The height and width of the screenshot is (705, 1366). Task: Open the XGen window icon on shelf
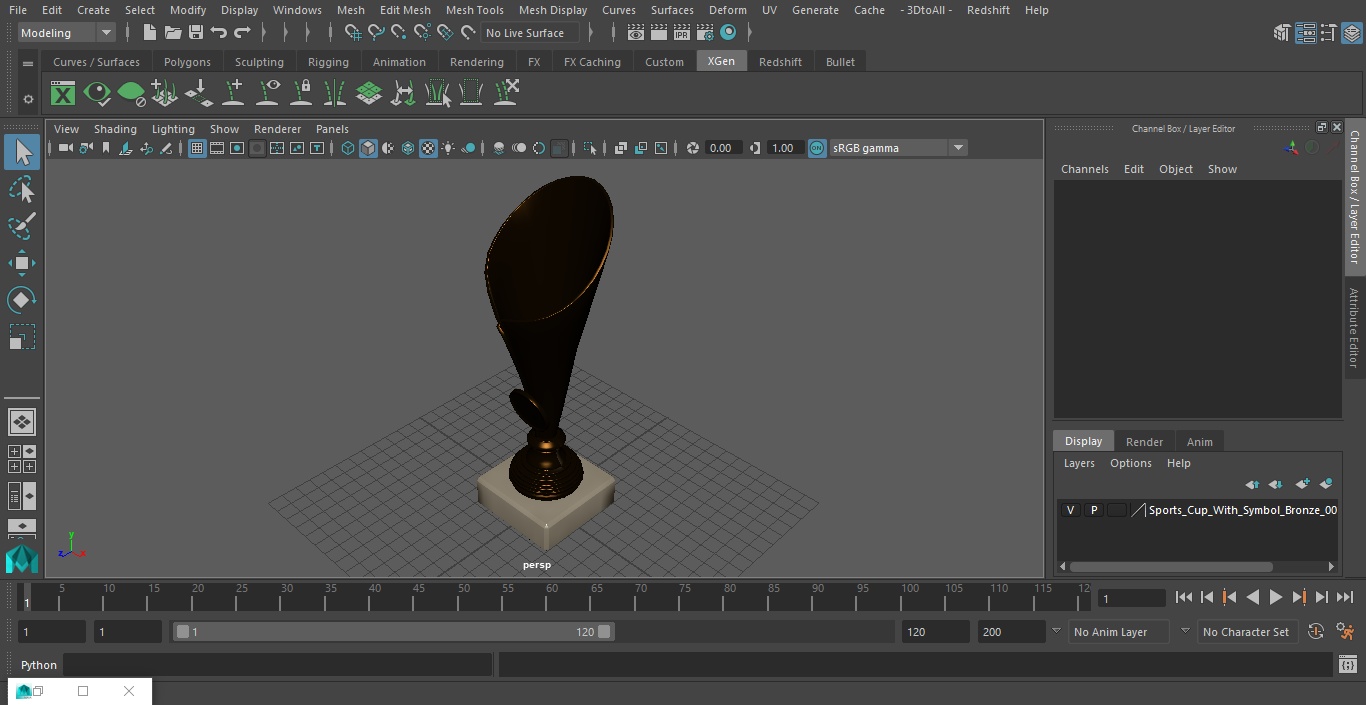click(63, 94)
